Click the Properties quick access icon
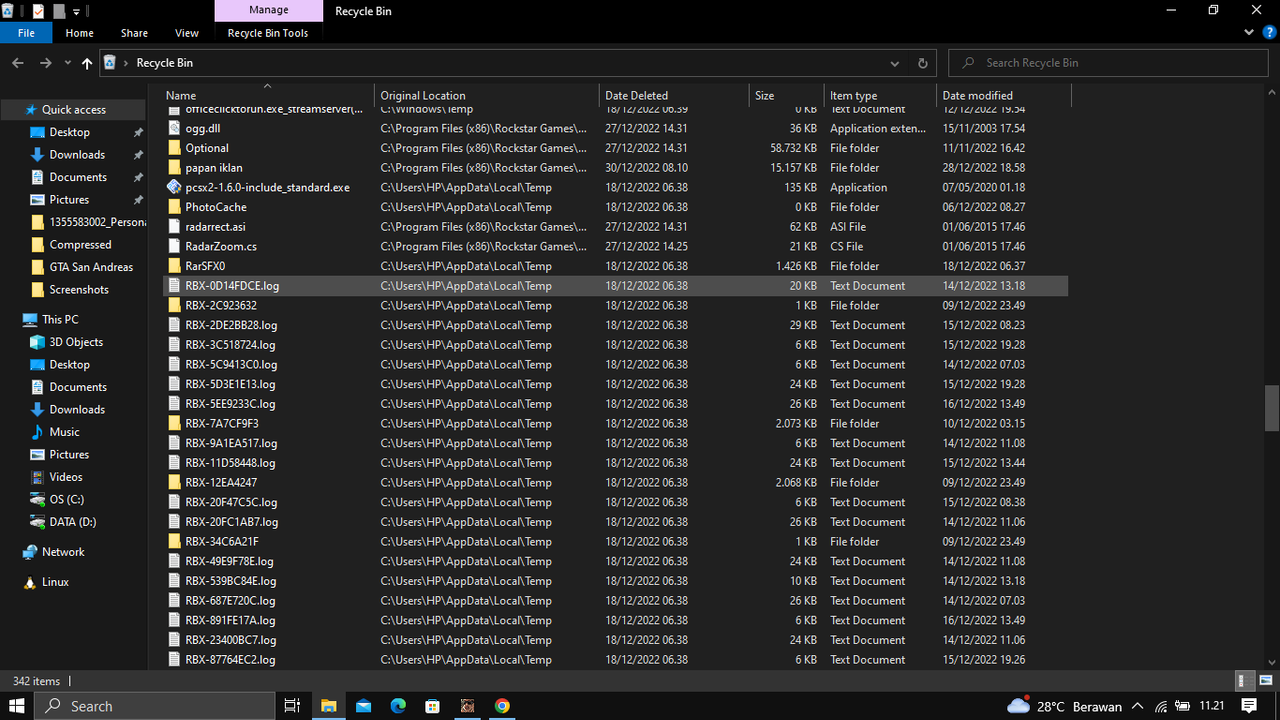Viewport: 1280px width, 720px height. point(38,11)
